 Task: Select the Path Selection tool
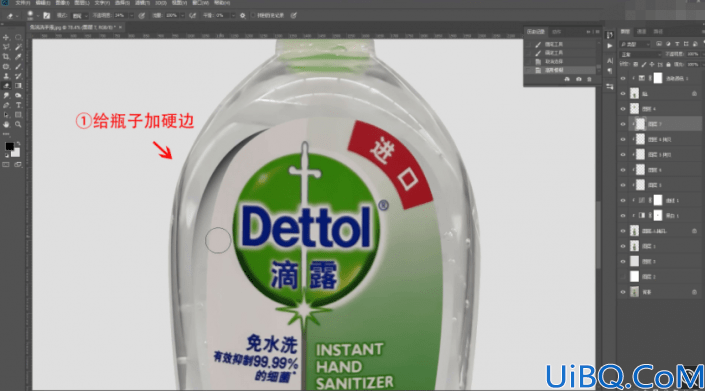pos(6,115)
